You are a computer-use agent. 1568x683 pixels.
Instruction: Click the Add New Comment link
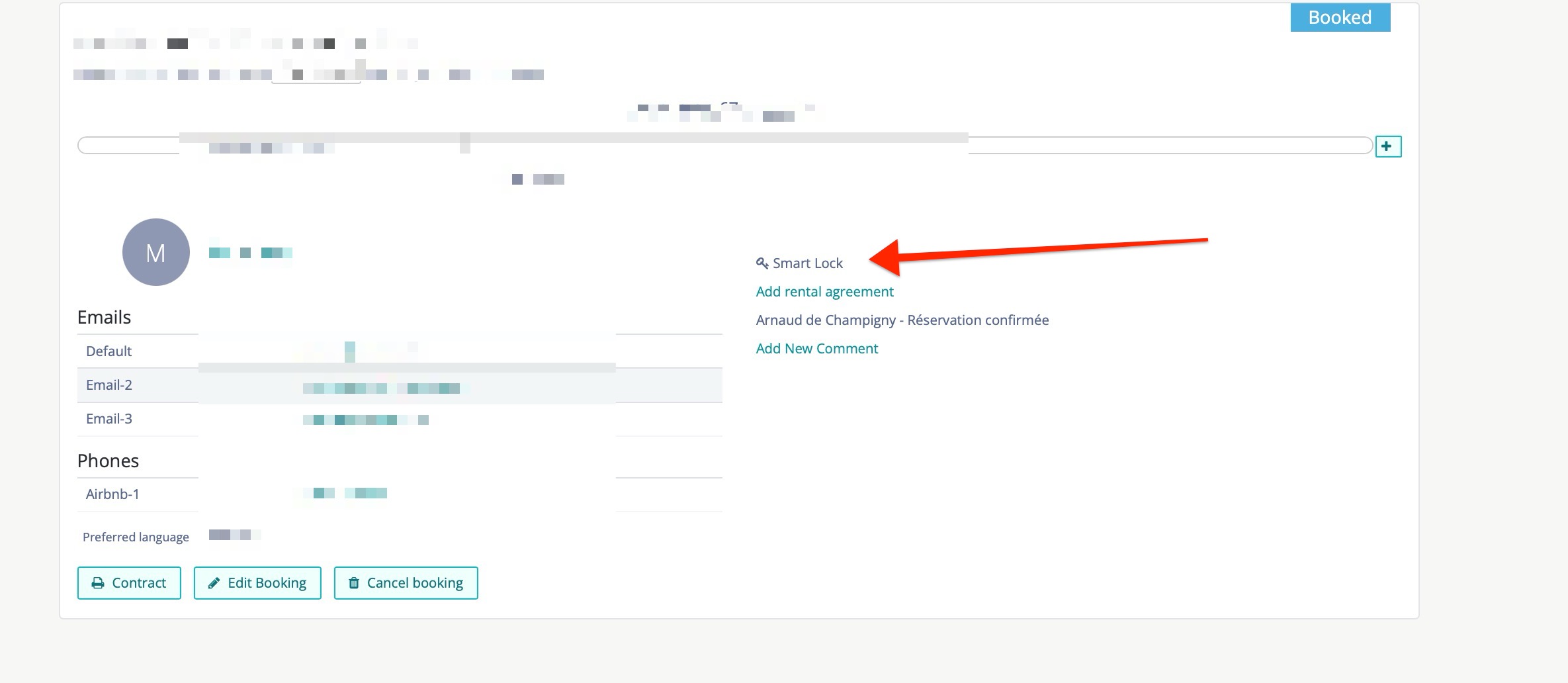(816, 349)
